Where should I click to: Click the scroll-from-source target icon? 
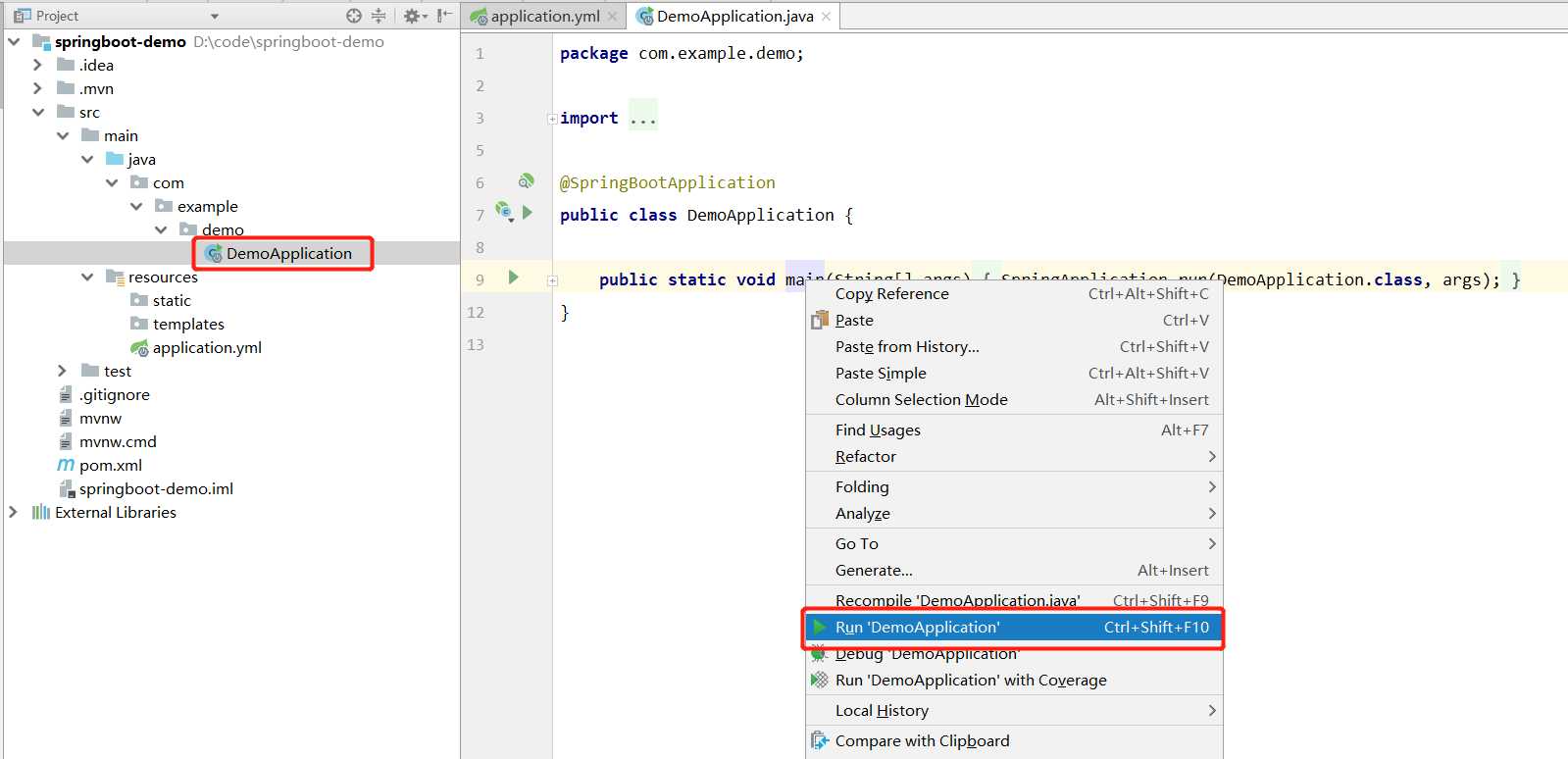tap(354, 16)
